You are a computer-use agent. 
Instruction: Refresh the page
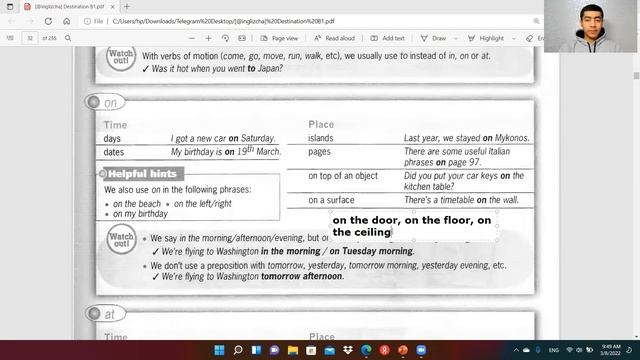click(x=48, y=21)
